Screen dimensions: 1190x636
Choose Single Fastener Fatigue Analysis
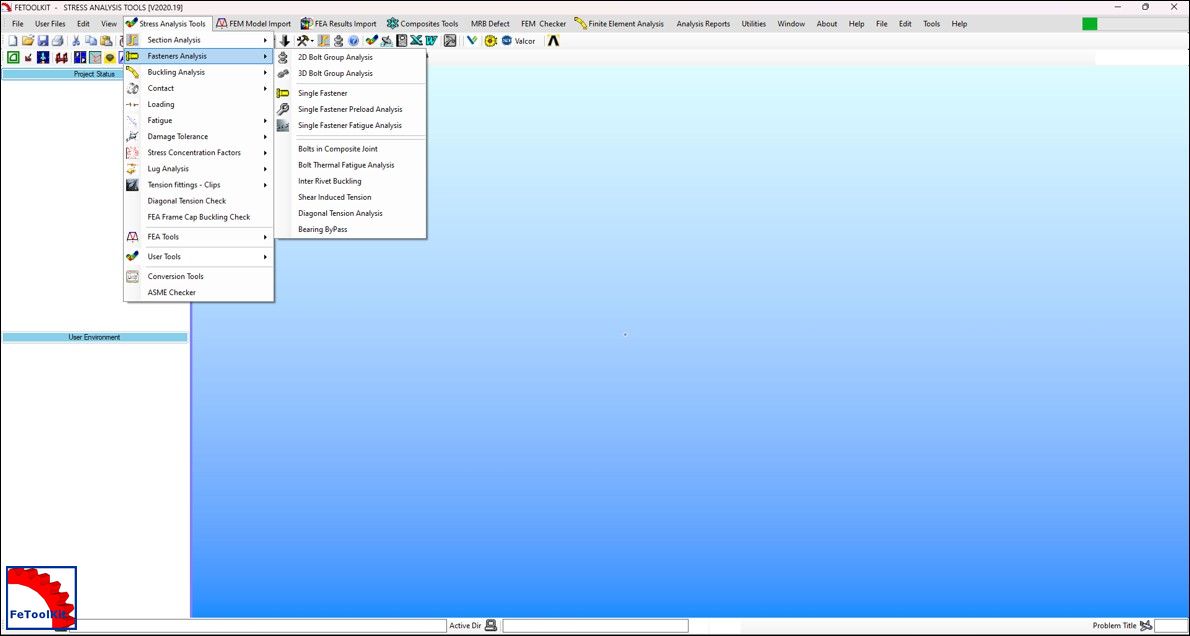tap(351, 125)
